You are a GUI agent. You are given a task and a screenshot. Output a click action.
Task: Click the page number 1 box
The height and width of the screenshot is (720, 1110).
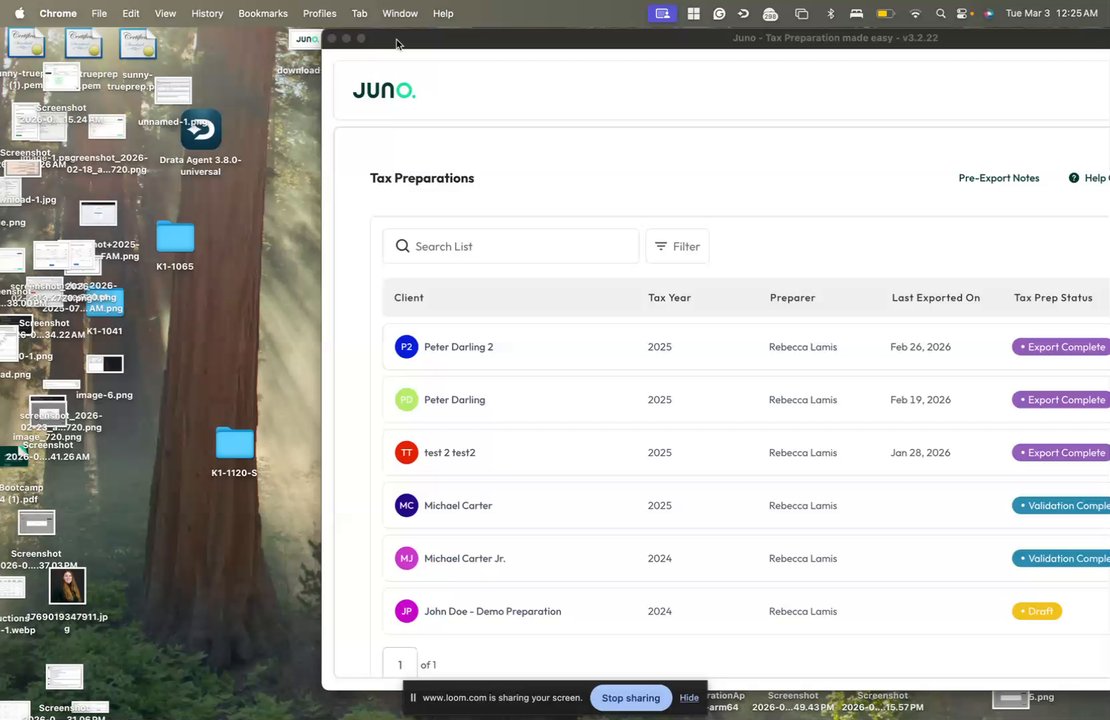click(x=400, y=664)
